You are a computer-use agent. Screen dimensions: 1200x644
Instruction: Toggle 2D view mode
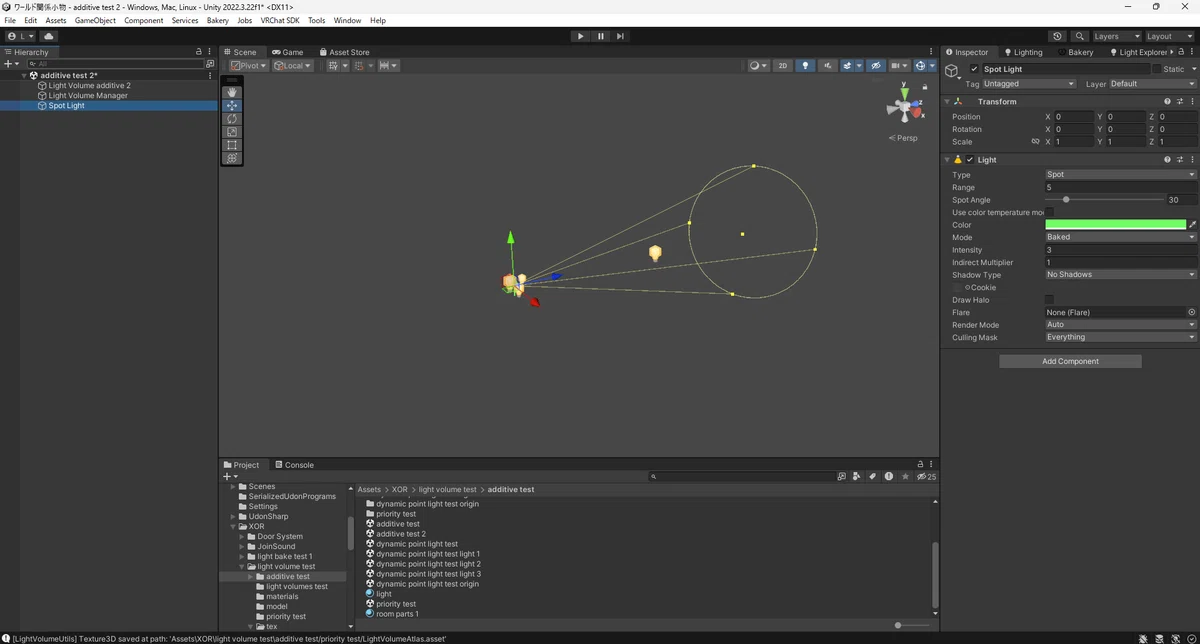point(783,66)
